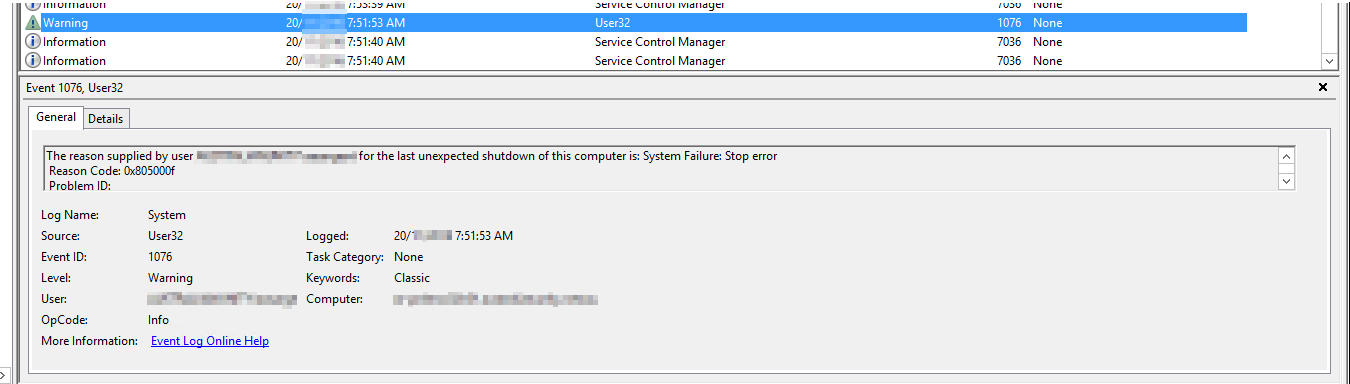The width and height of the screenshot is (1350, 384).
Task: Switch to the Details tab
Action: click(x=105, y=119)
